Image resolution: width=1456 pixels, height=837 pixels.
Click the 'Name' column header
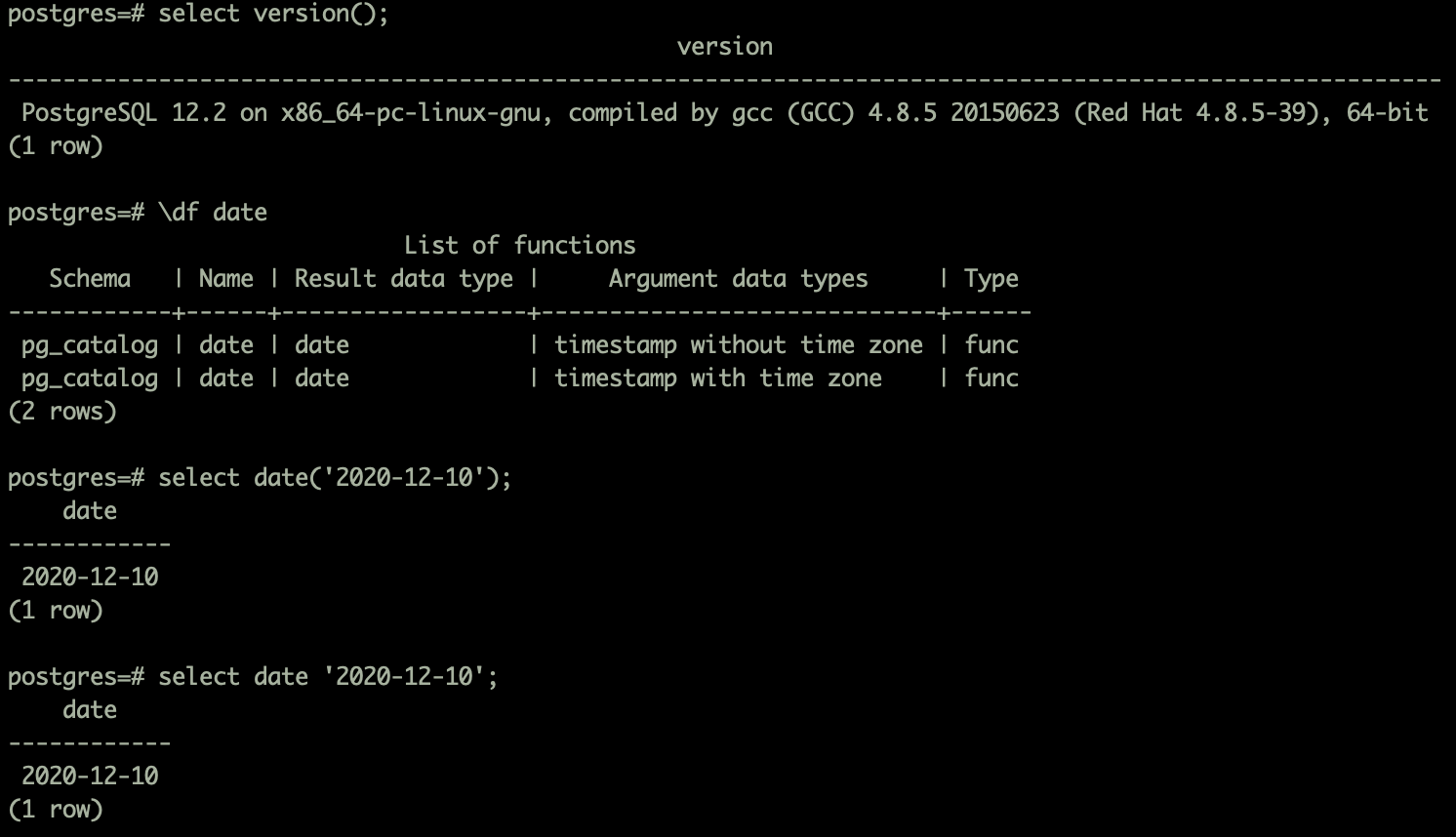pos(225,279)
